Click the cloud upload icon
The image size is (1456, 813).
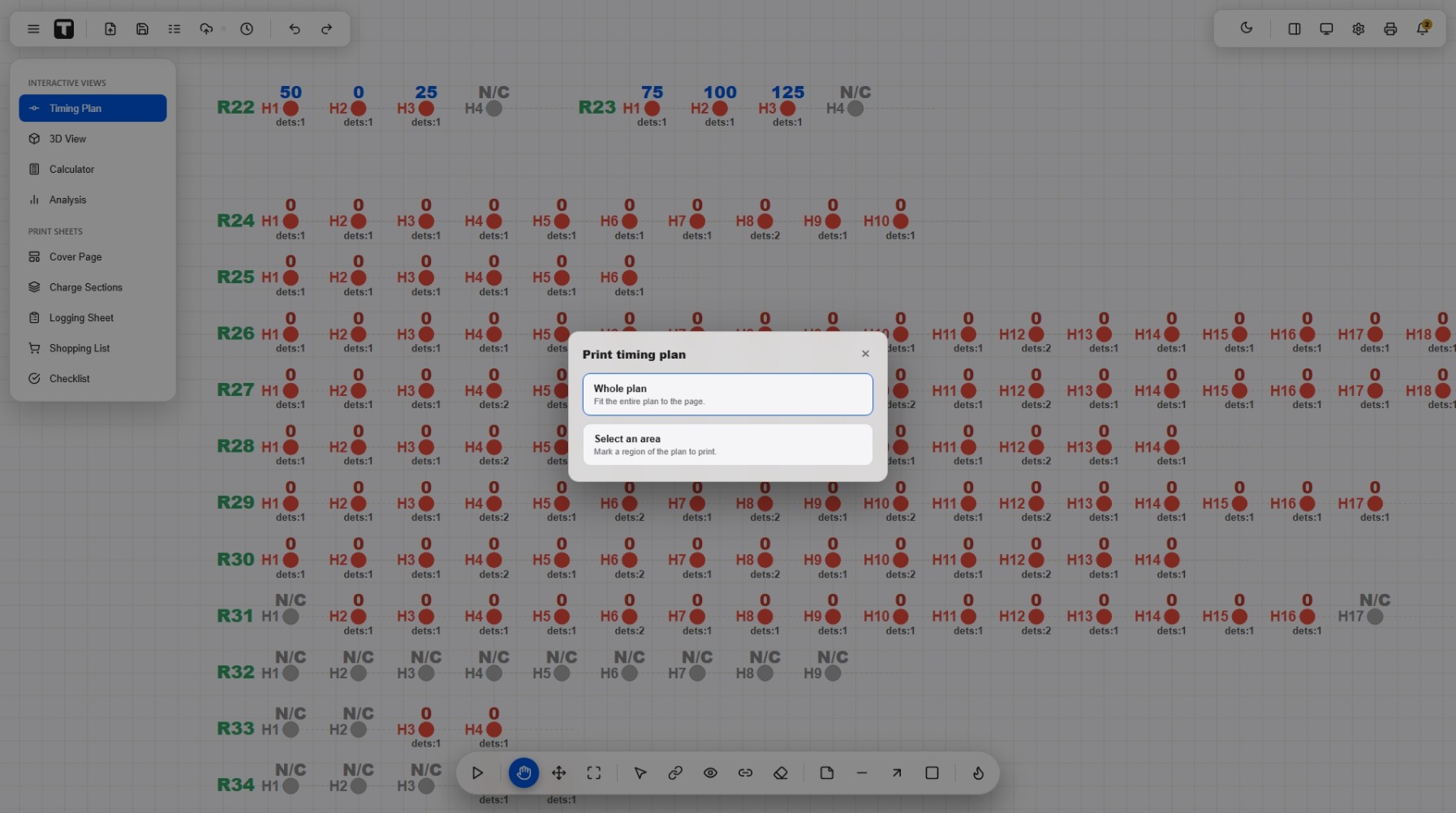(206, 29)
